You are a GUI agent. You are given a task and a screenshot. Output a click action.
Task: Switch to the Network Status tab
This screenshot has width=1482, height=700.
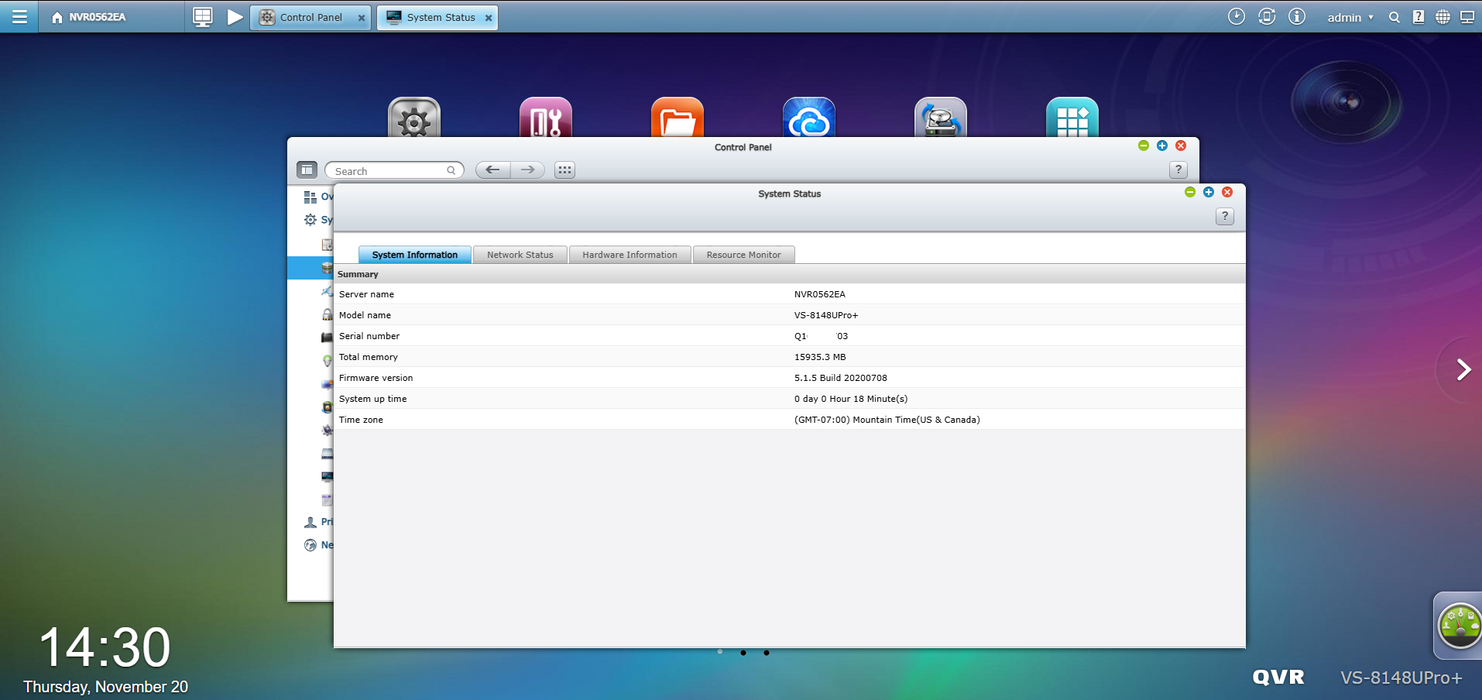[x=520, y=255]
